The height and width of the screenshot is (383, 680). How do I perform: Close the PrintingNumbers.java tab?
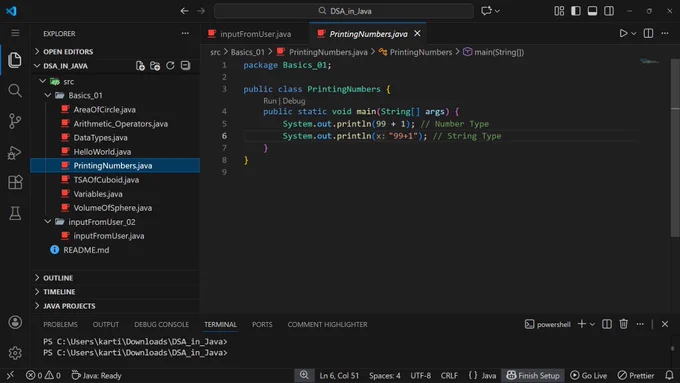[x=417, y=33]
